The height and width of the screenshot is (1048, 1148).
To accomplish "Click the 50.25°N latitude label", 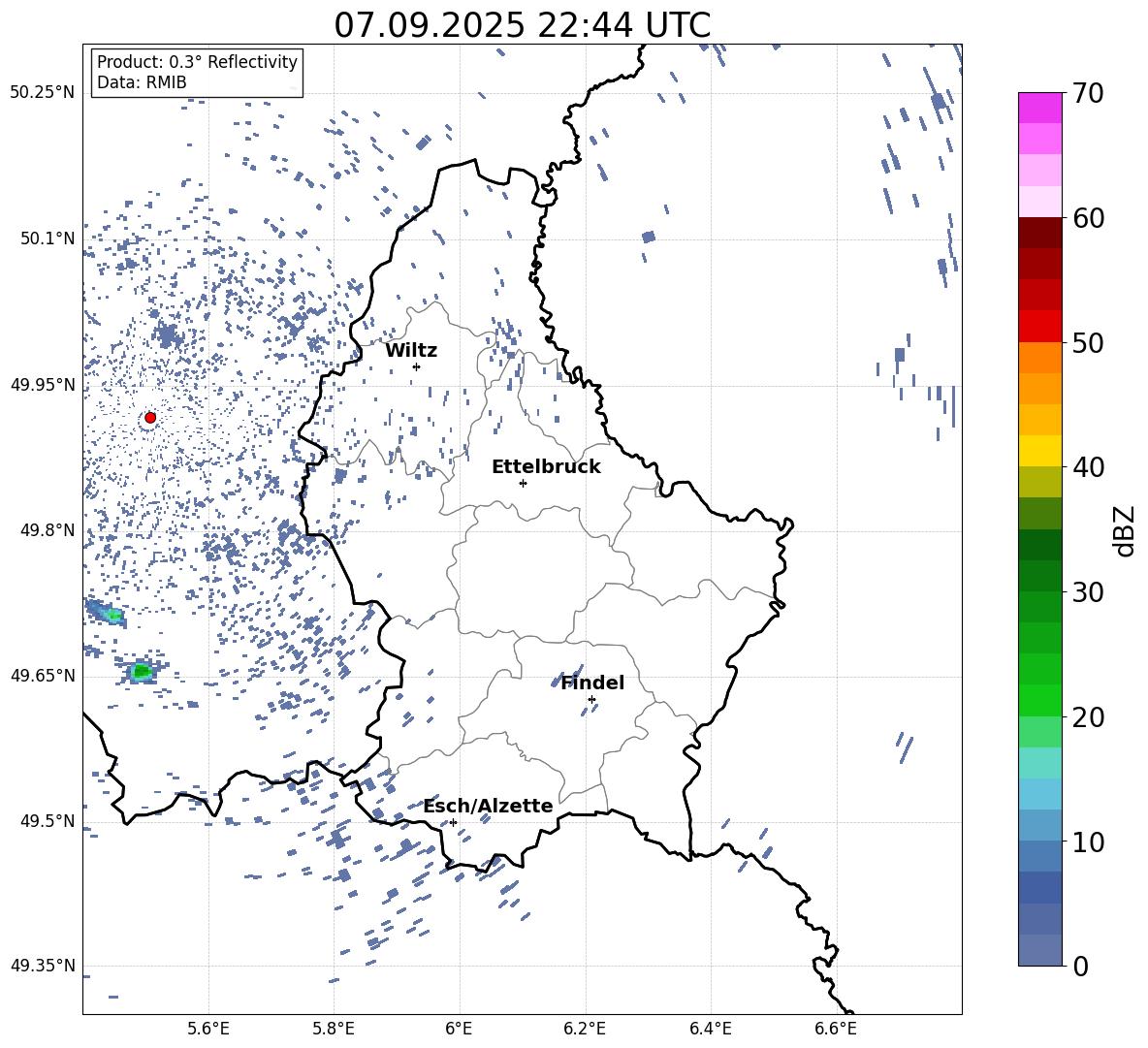I will (x=44, y=93).
